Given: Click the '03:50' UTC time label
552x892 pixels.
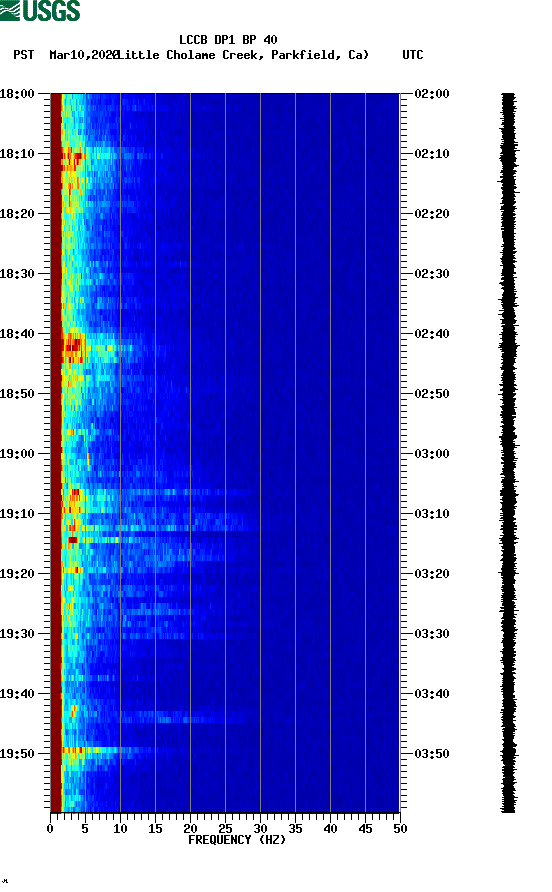Looking at the screenshot, I should coord(432,754).
